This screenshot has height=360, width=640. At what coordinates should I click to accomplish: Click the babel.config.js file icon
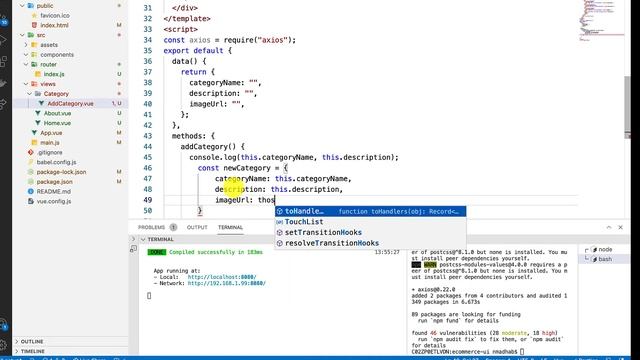[x=31, y=162]
